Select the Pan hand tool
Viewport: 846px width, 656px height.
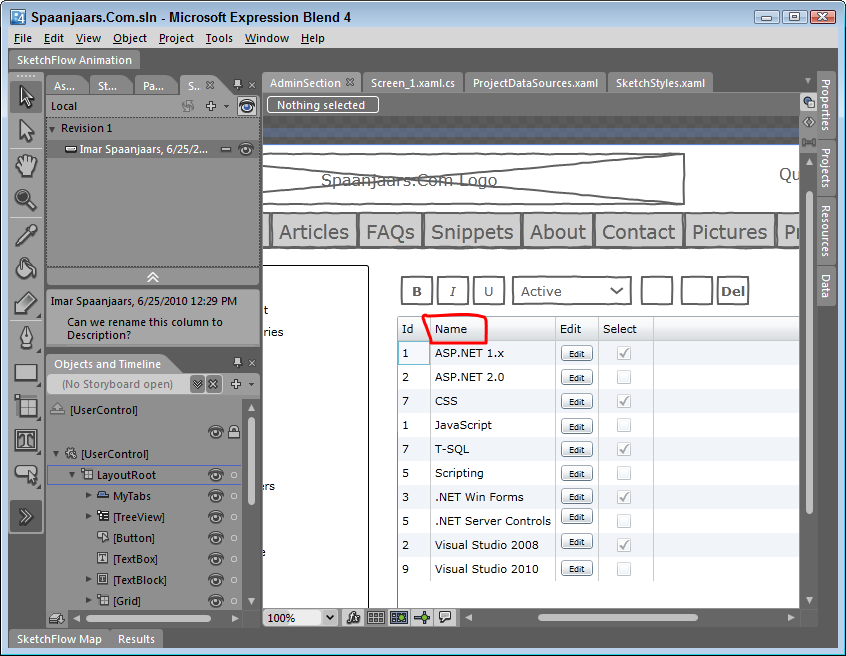pyautogui.click(x=26, y=165)
